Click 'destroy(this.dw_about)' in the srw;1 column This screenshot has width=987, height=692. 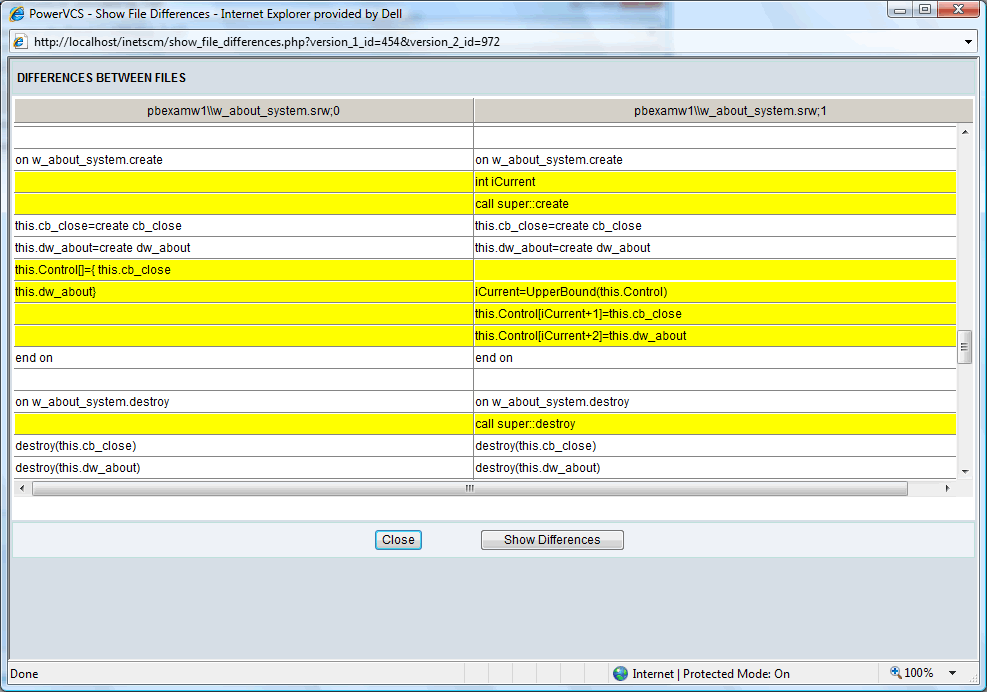(x=538, y=468)
